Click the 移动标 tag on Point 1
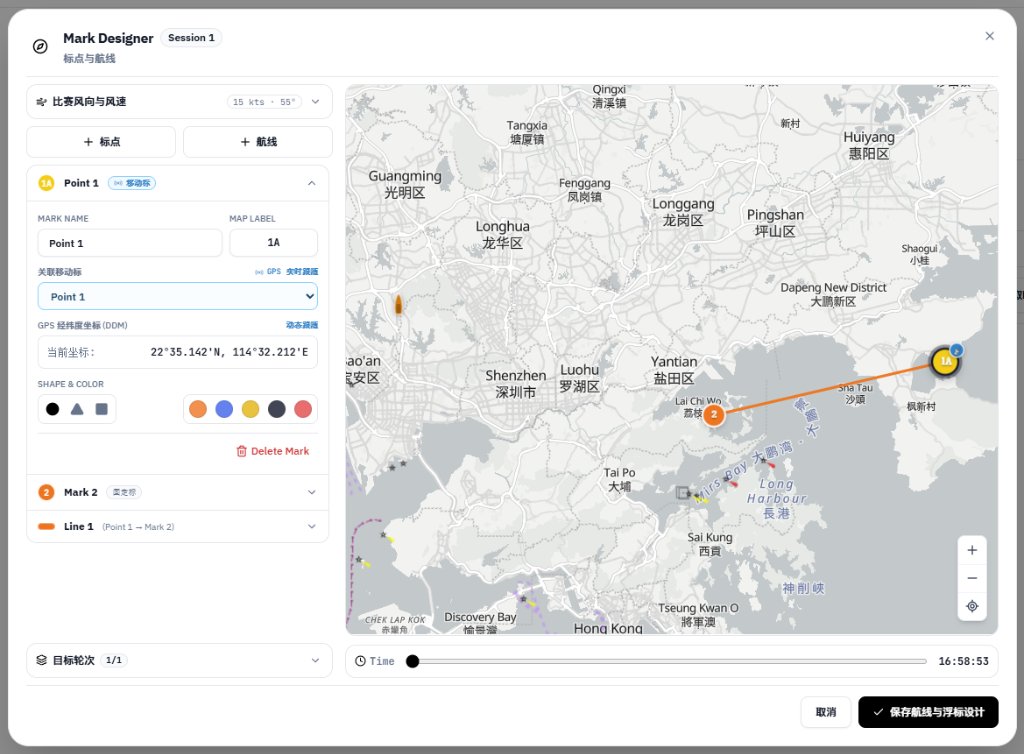This screenshot has width=1024, height=754. coord(132,183)
